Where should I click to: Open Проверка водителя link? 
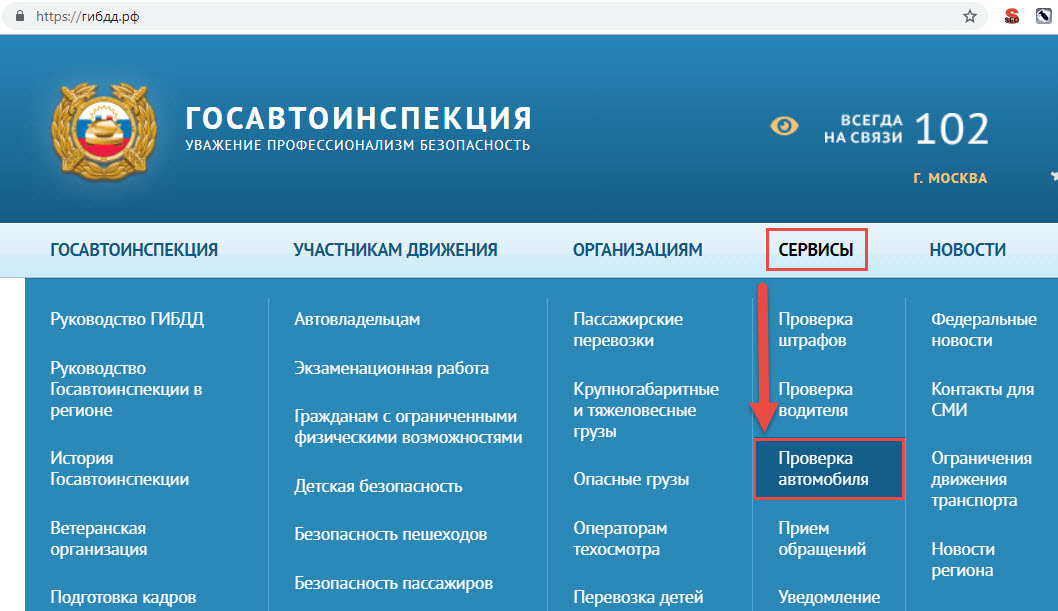click(x=815, y=399)
